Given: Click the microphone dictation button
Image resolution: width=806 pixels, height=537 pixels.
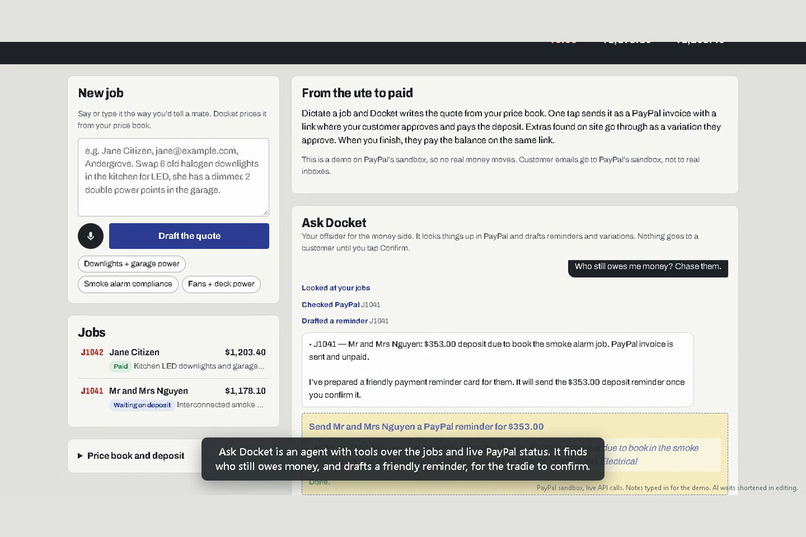Looking at the screenshot, I should 90,236.
